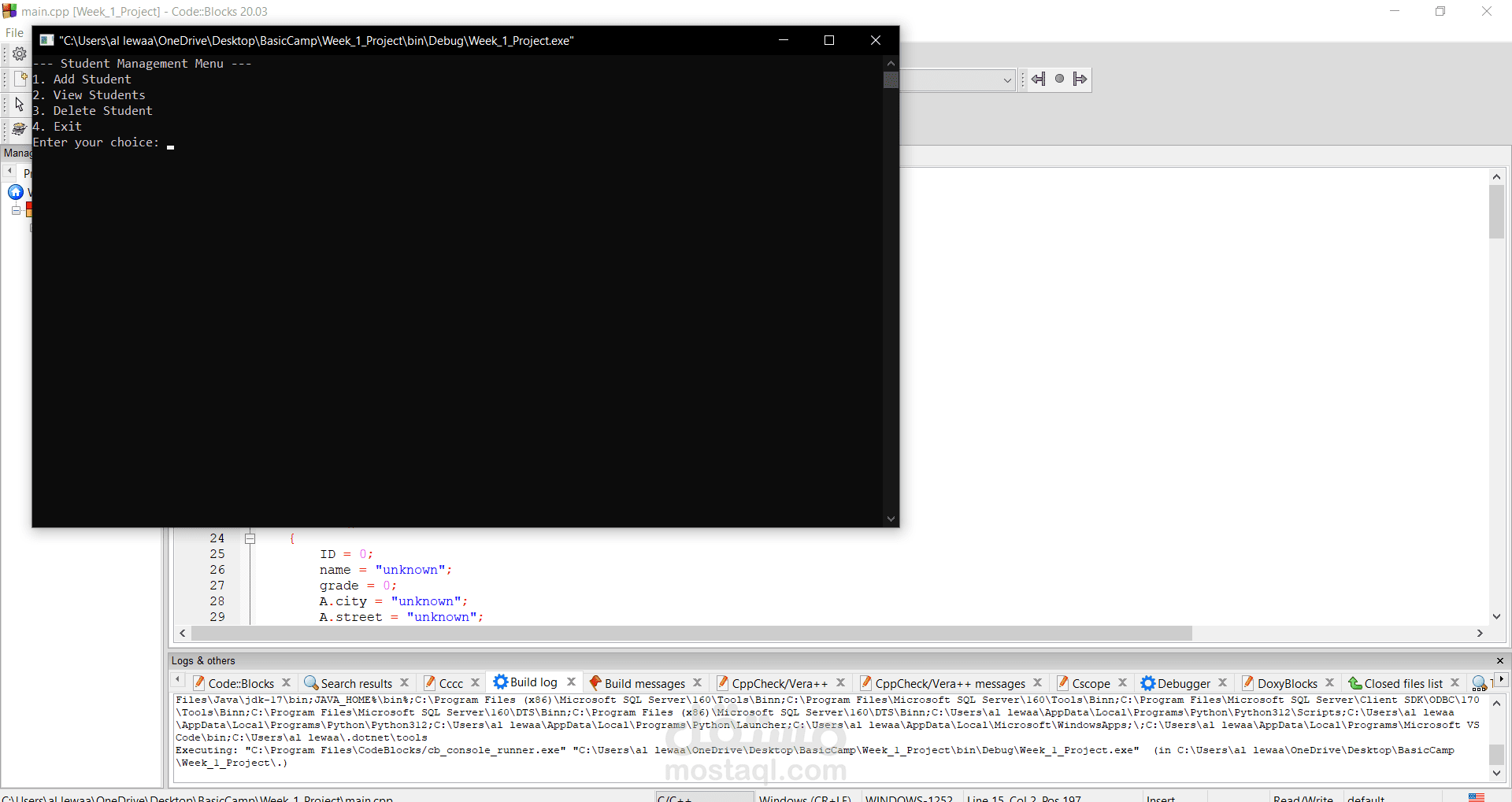1512x802 pixels.
Task: Select the arrow pointer tool icon
Action: click(x=20, y=104)
